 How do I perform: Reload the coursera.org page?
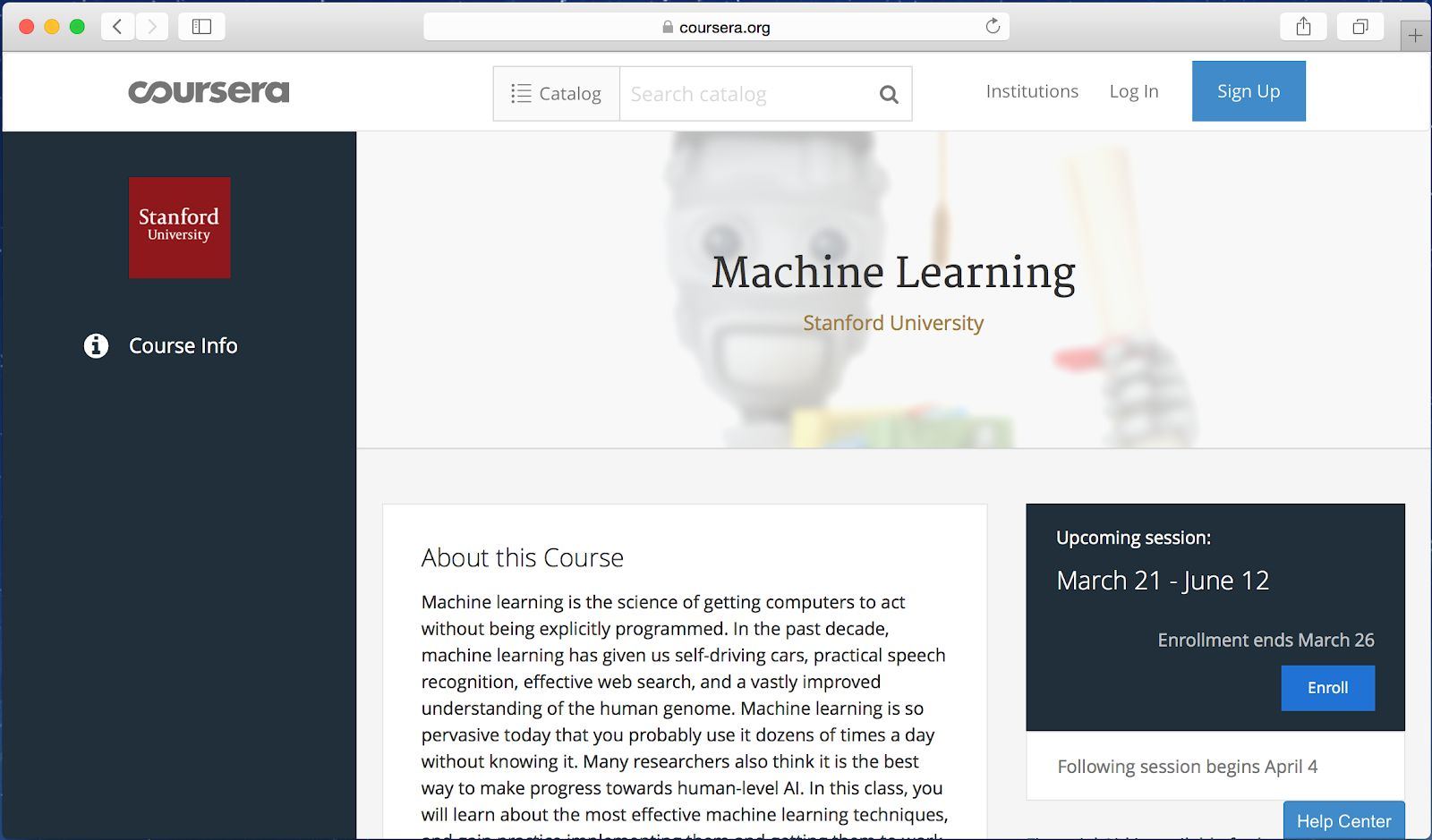click(x=993, y=26)
